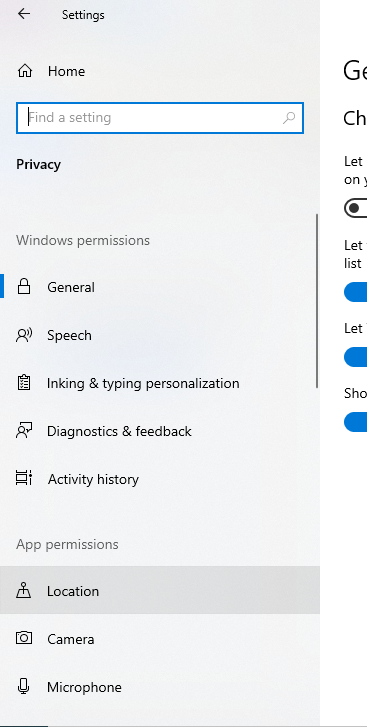
Task: Turn off the bottom blue toggle
Action: (x=356, y=422)
